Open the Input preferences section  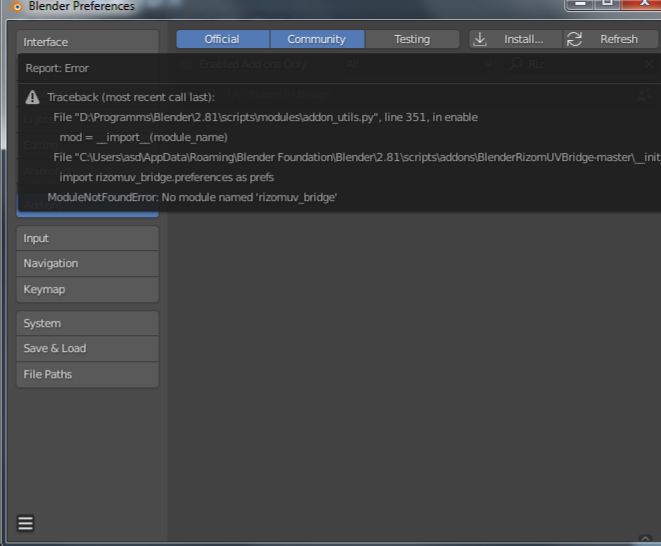88,238
